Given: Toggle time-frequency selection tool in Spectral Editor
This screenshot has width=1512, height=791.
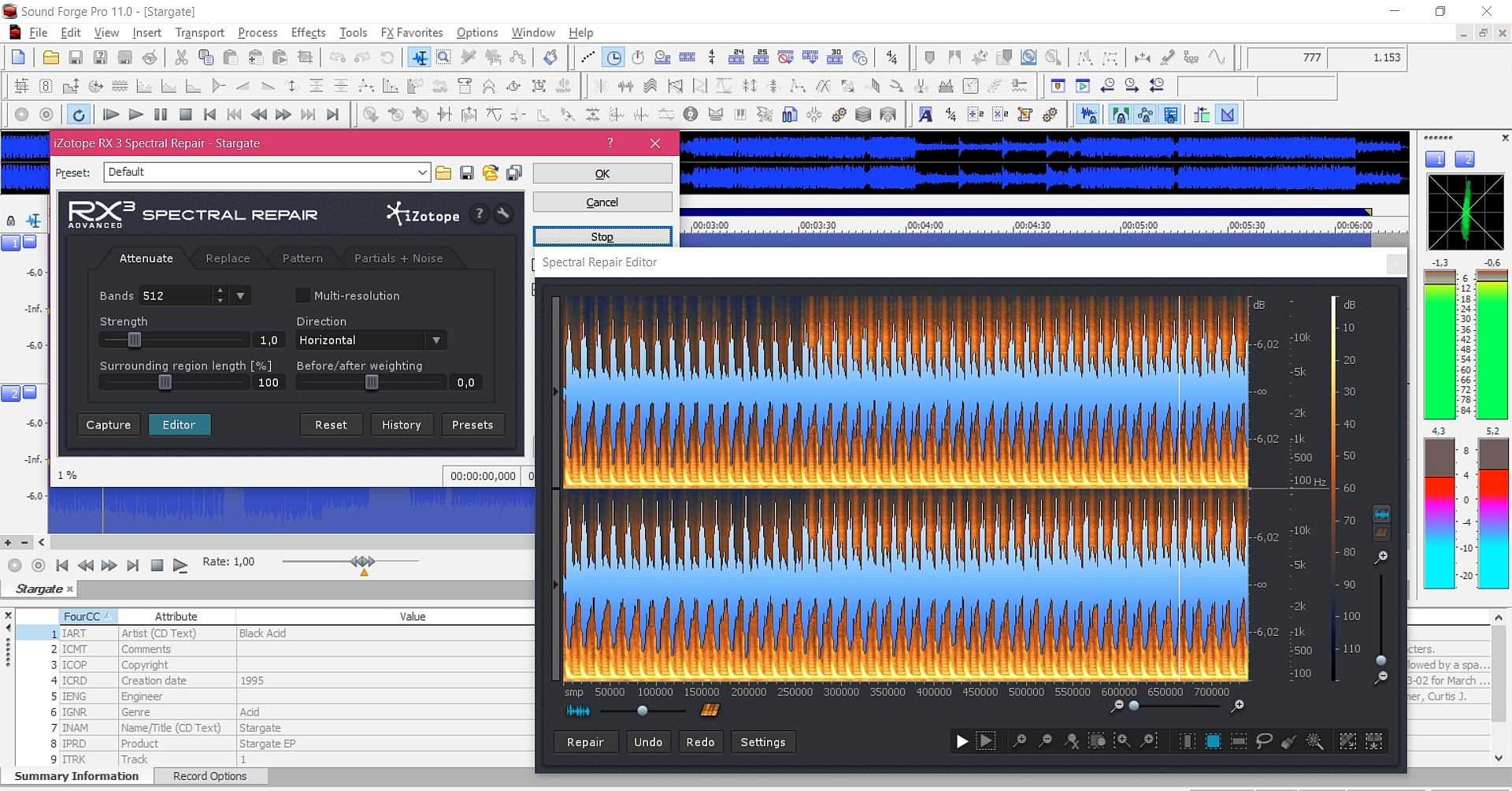Looking at the screenshot, I should click(1213, 741).
